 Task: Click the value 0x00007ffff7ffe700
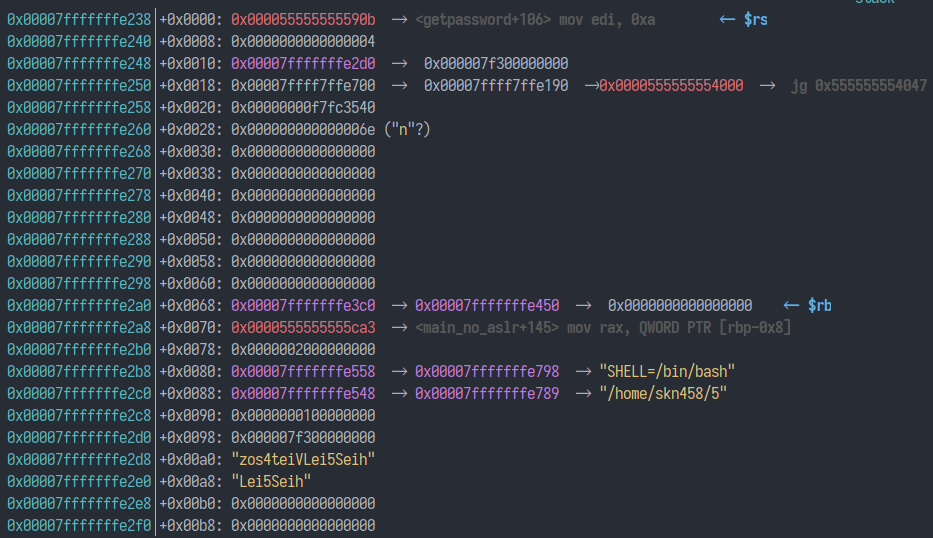click(x=303, y=86)
